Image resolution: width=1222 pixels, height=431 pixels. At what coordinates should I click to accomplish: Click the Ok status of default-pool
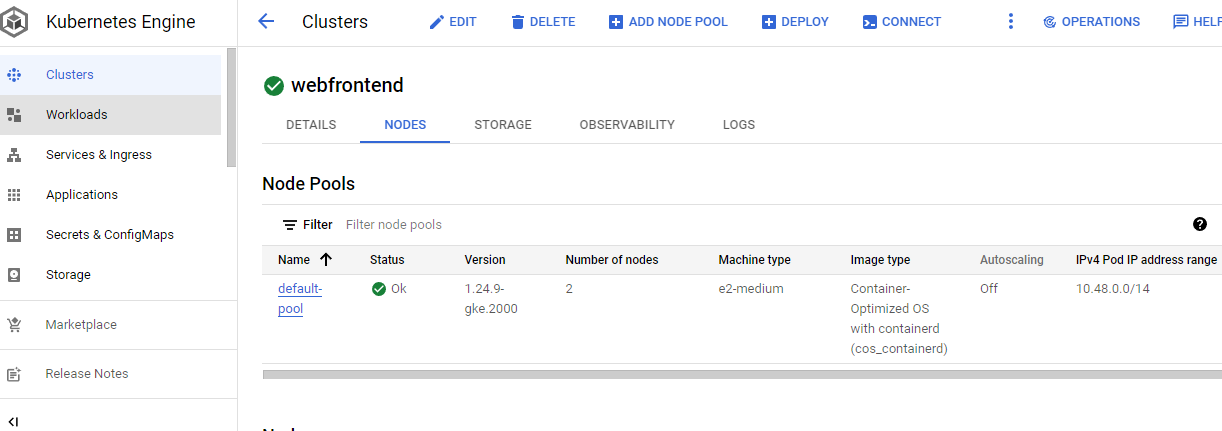tap(389, 289)
